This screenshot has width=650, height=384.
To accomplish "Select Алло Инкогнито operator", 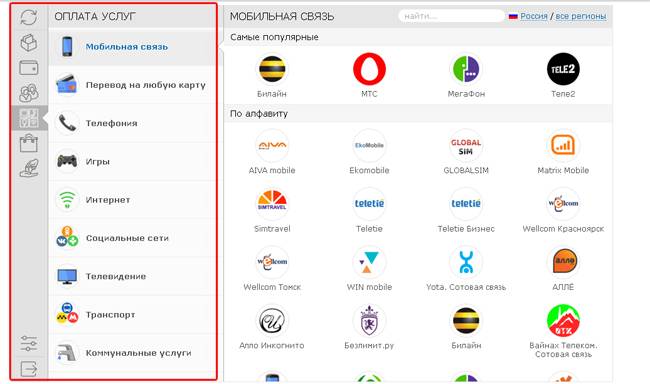I will [272, 327].
